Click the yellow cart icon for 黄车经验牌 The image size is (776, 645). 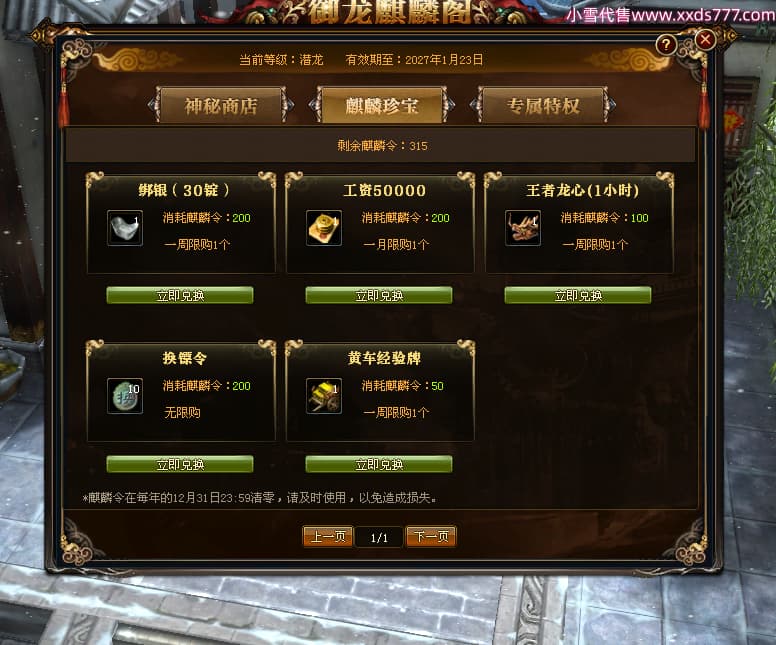(324, 396)
